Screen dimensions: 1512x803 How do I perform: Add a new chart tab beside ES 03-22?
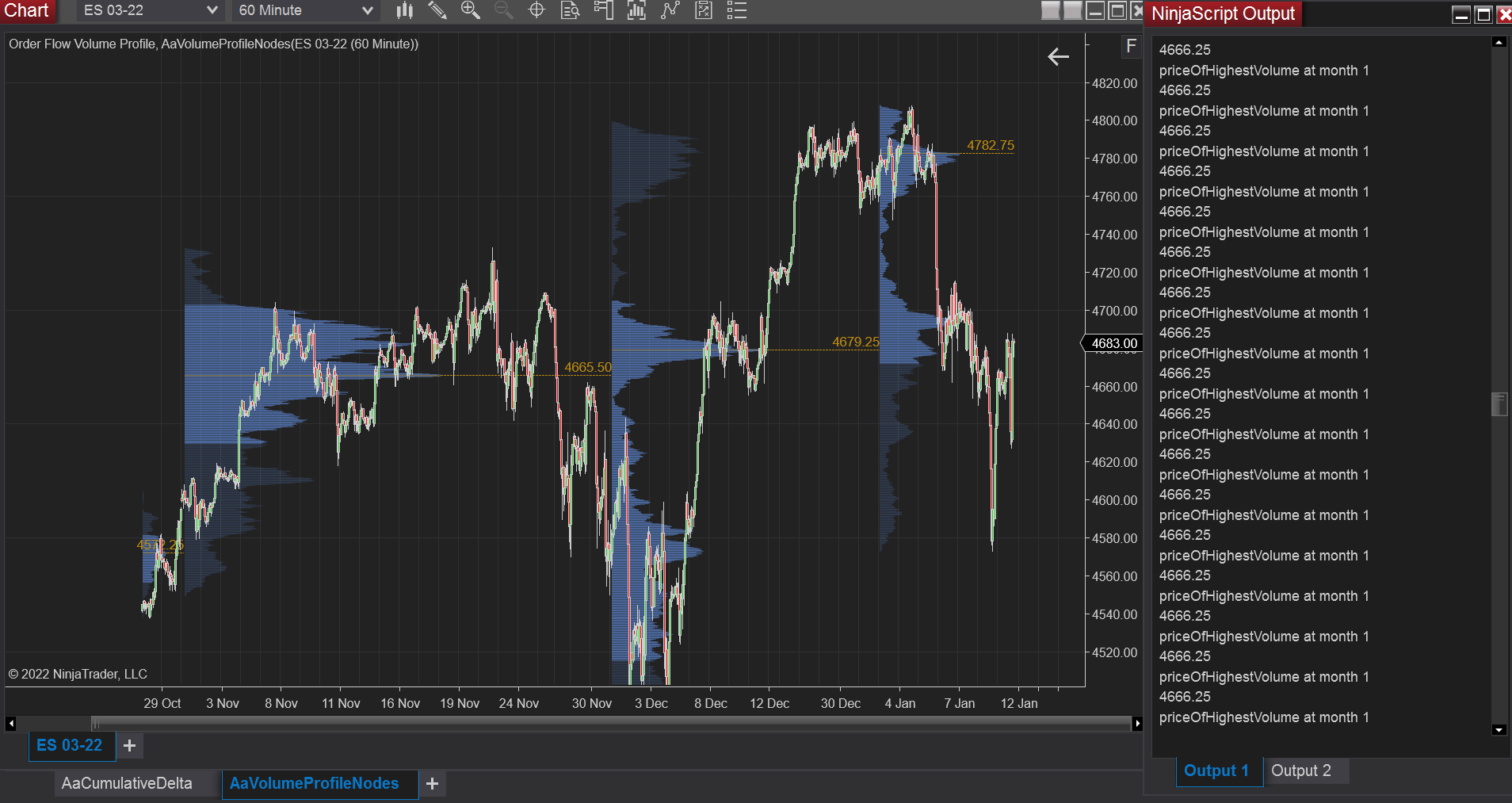click(x=130, y=746)
